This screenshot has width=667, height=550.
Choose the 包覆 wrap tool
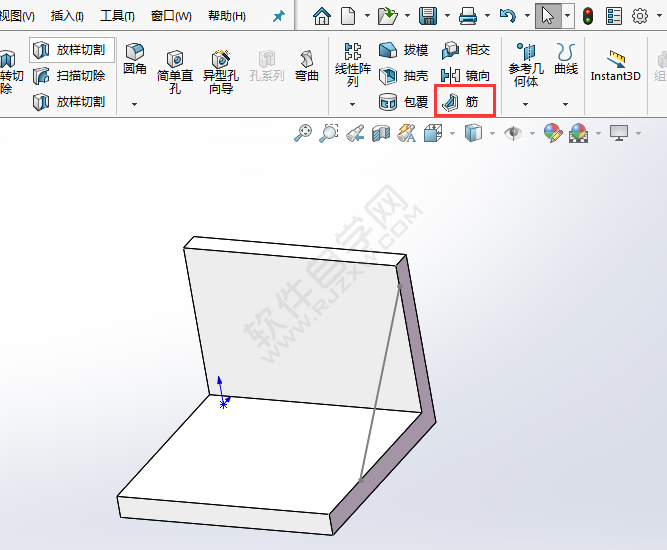pos(403,102)
